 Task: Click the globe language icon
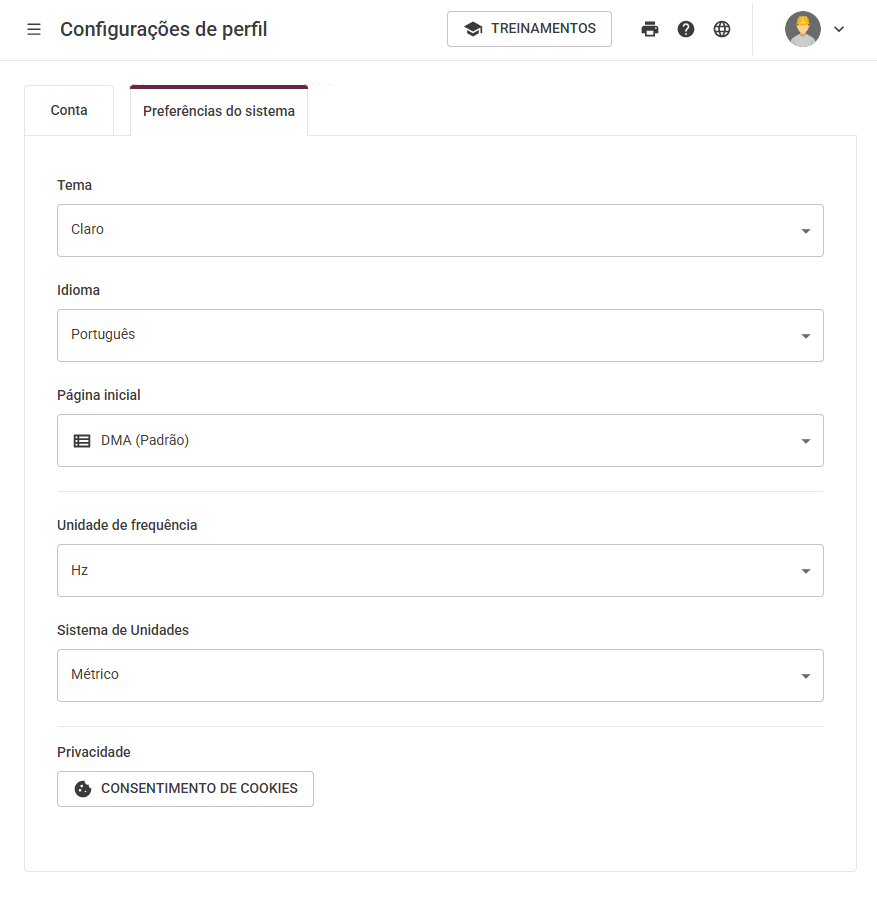[722, 29]
